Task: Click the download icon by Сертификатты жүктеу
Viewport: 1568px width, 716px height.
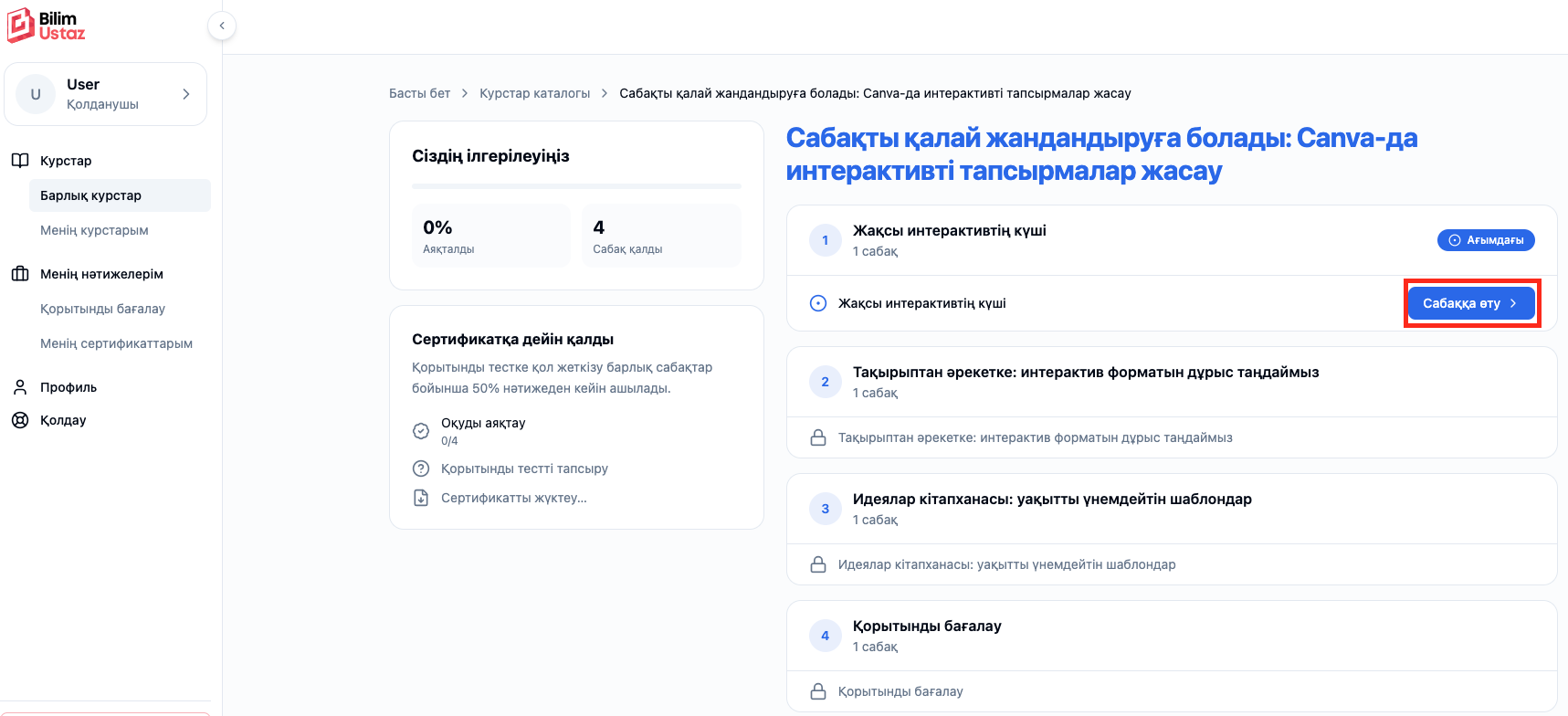Action: tap(421, 498)
